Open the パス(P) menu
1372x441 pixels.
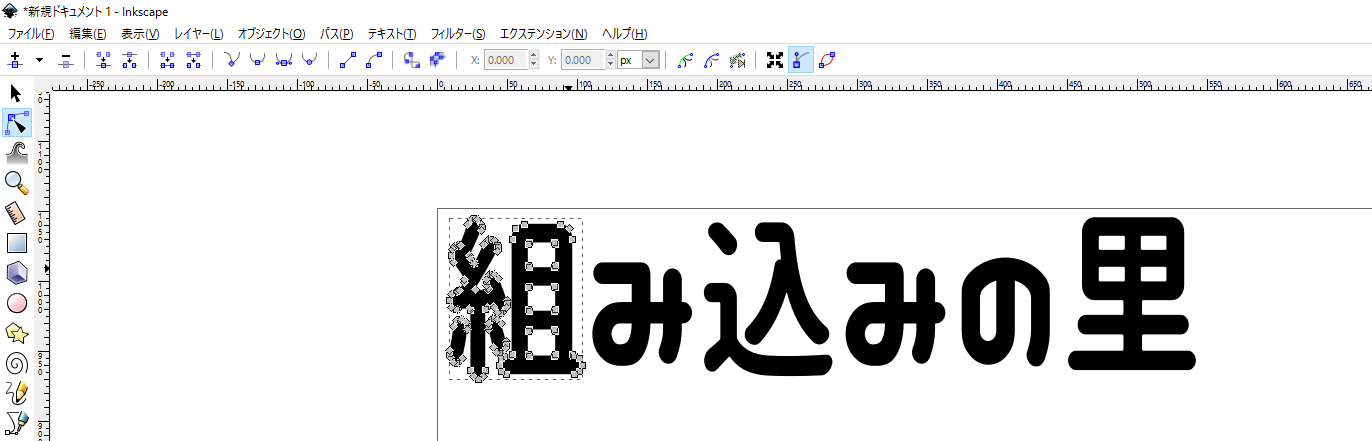(x=336, y=34)
